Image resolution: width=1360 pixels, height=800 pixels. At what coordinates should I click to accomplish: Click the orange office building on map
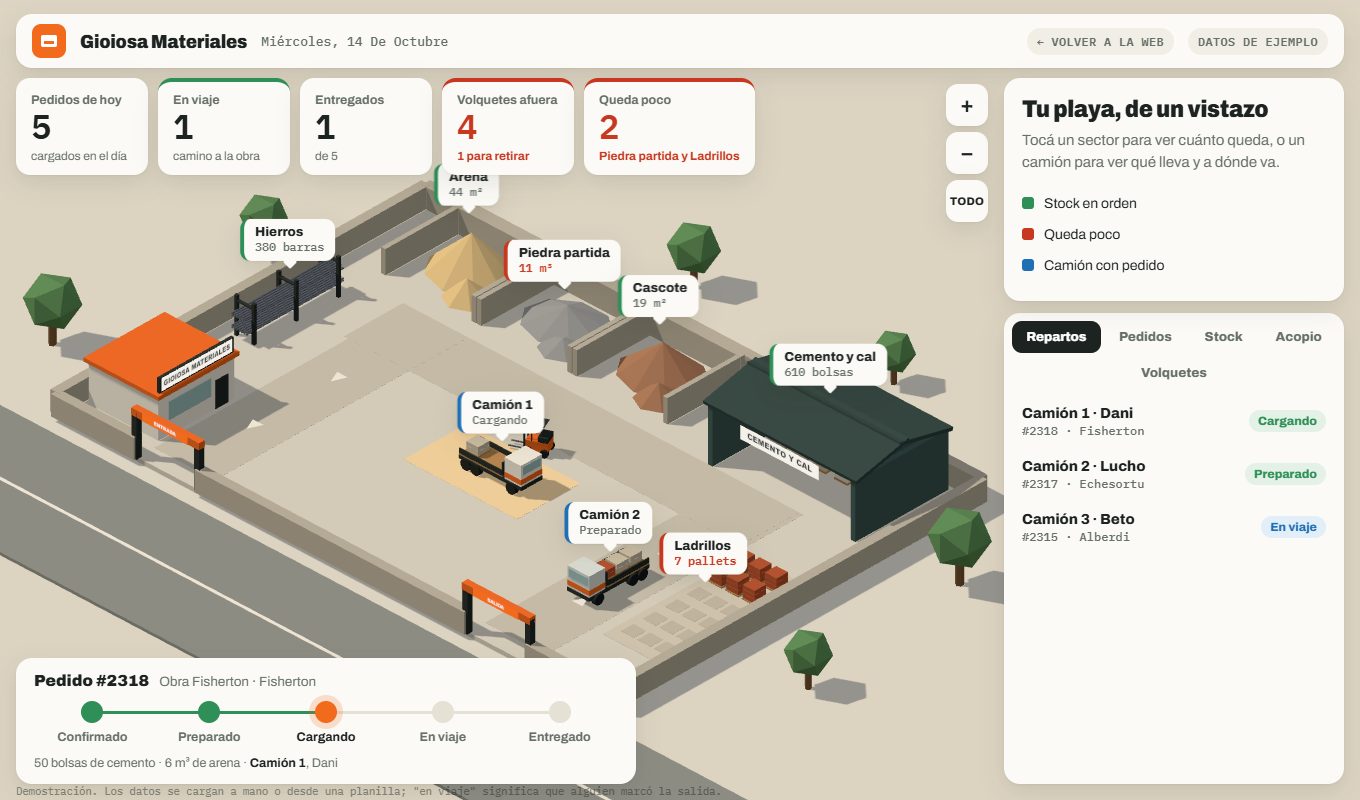point(162,369)
